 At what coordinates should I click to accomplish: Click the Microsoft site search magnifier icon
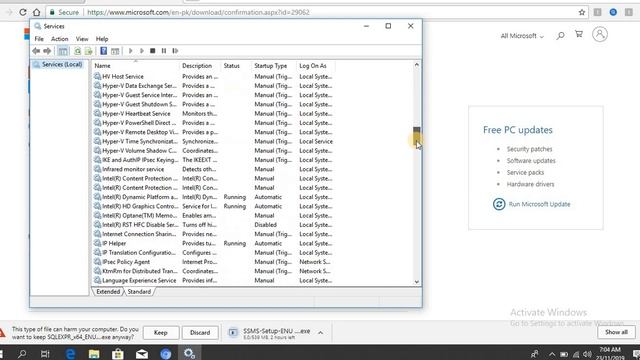561,36
